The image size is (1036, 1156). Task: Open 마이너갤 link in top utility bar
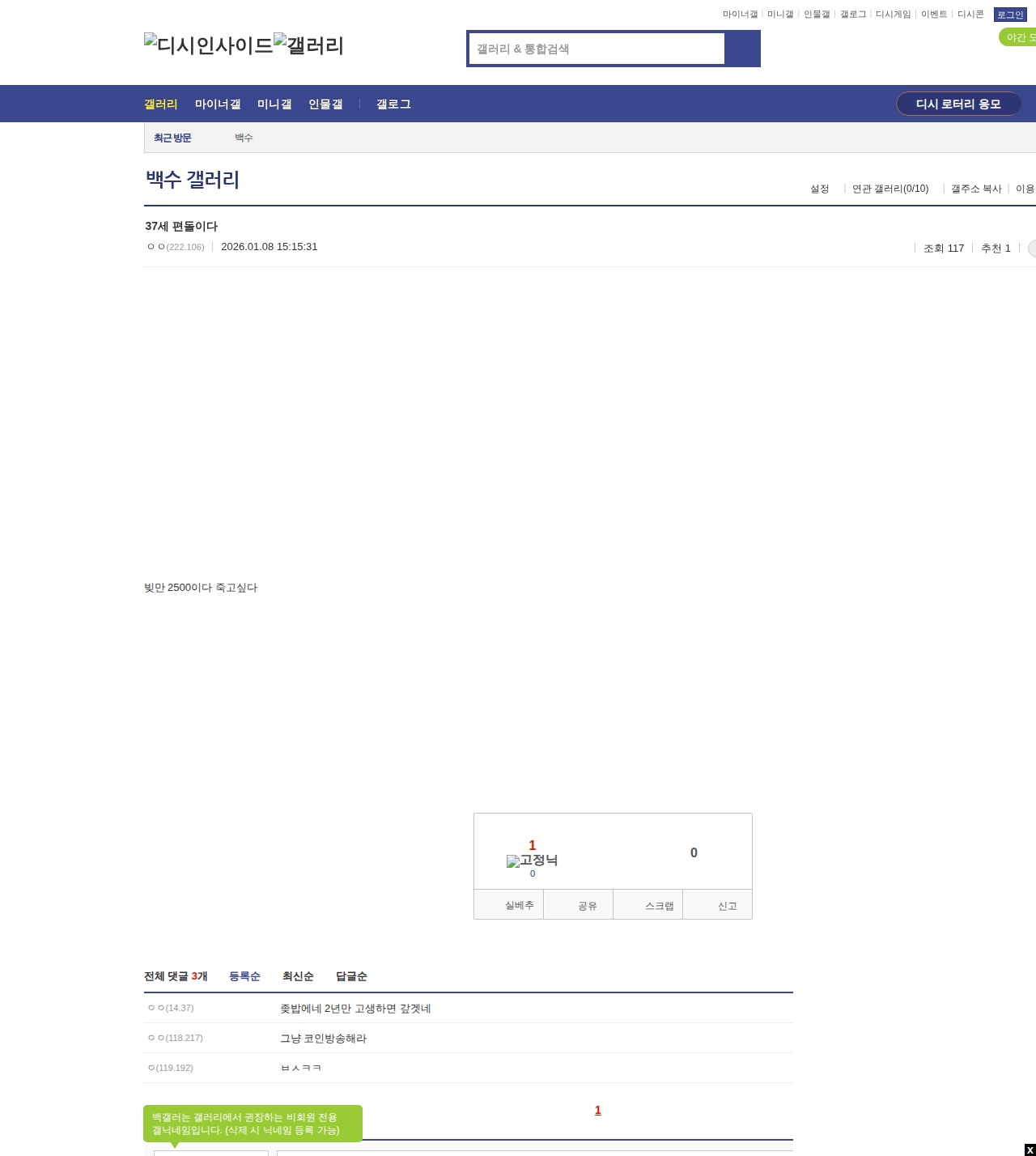(x=740, y=15)
